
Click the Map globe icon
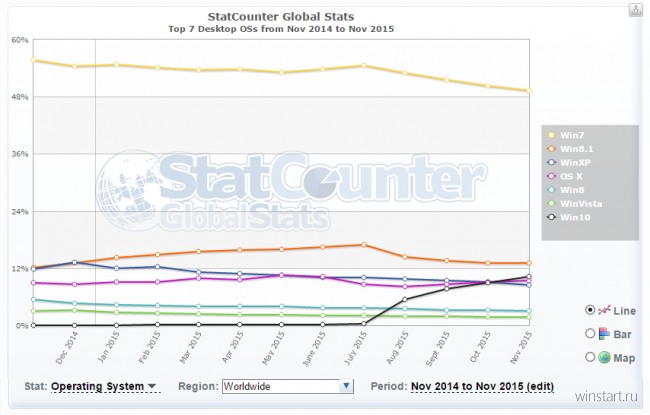(x=604, y=357)
